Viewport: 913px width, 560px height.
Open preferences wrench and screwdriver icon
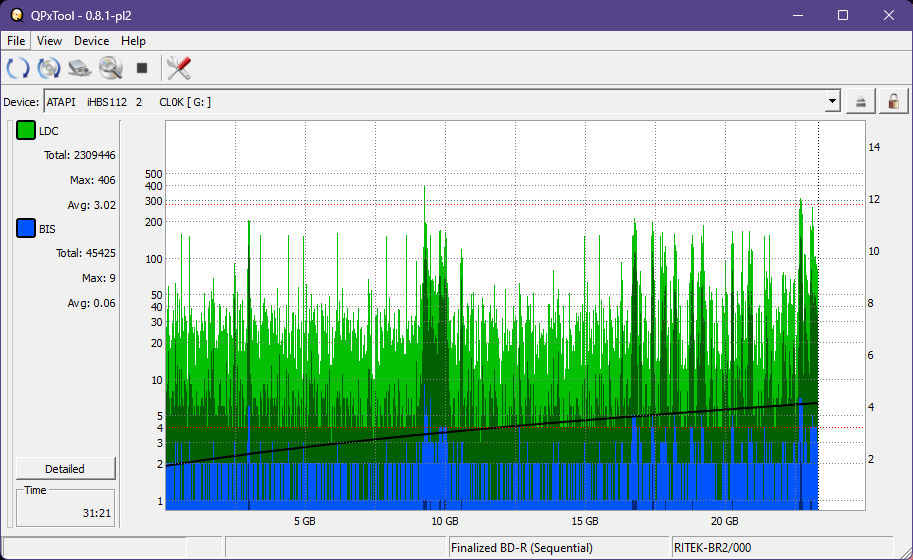179,68
